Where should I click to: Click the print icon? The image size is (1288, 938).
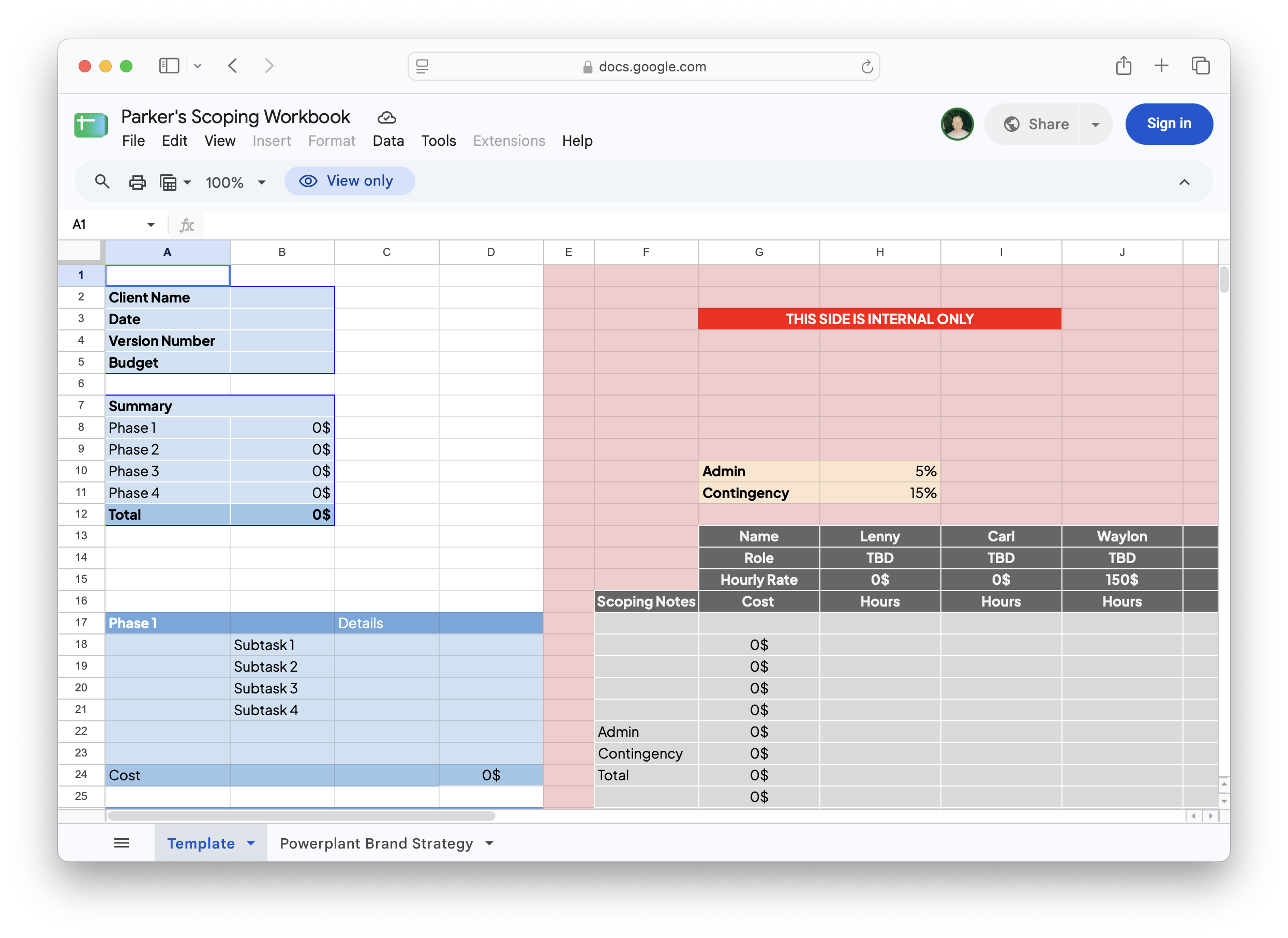click(x=138, y=182)
